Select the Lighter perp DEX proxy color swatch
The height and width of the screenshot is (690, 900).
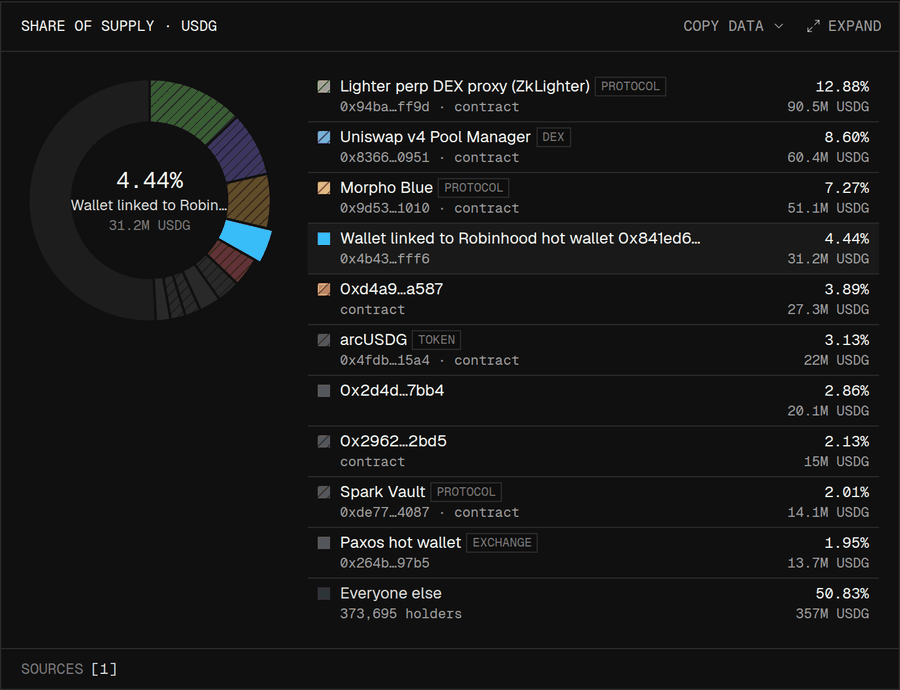coord(324,87)
